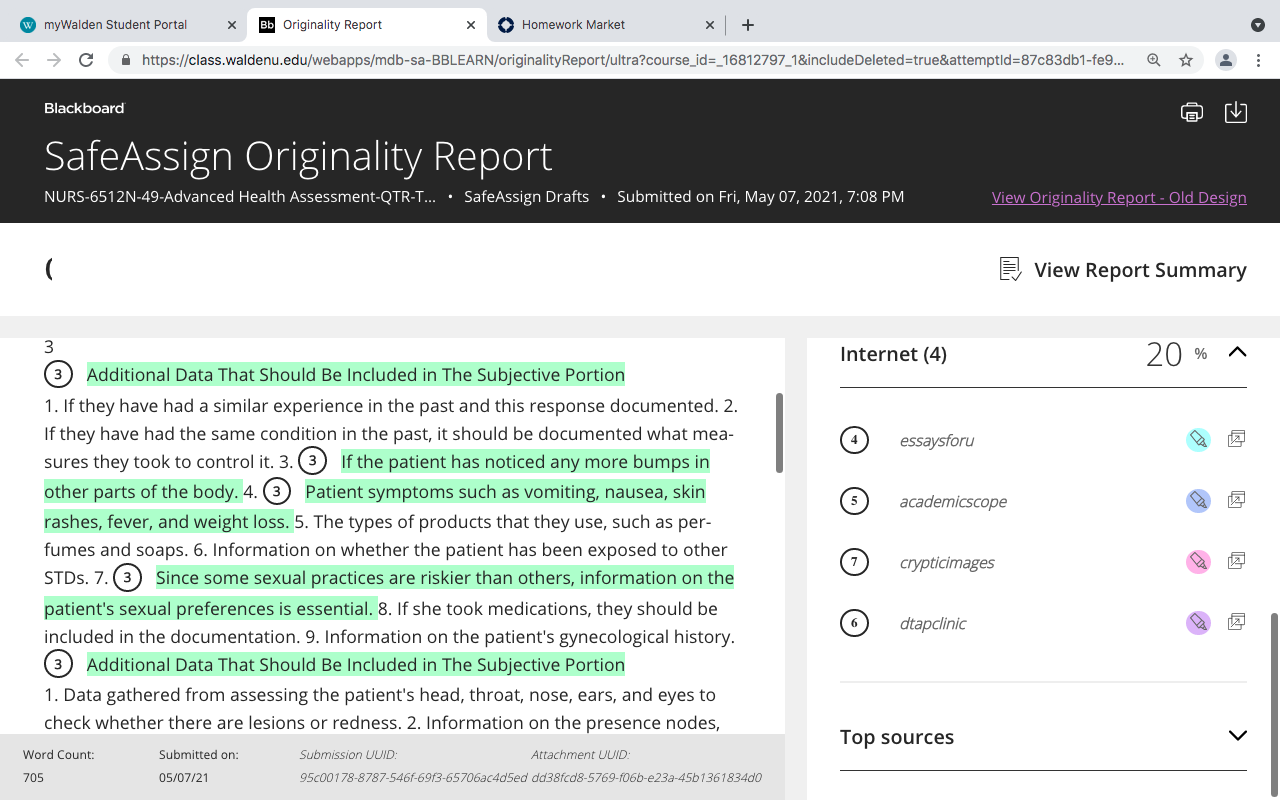This screenshot has height=800, width=1280.
Task: Expand the Top sources section
Action: pyautogui.click(x=1237, y=736)
